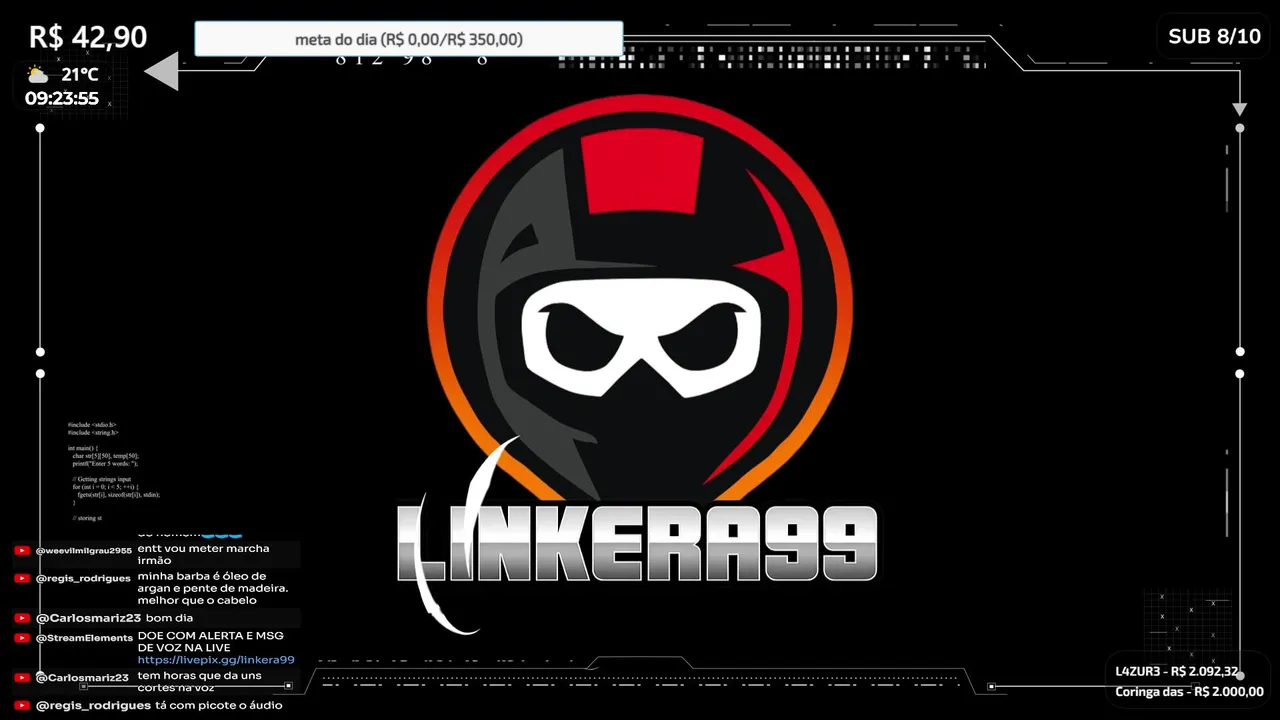Click YouTube icon beside @weevilmilgrau2955
Viewport: 1280px width, 720px height.
(x=22, y=550)
